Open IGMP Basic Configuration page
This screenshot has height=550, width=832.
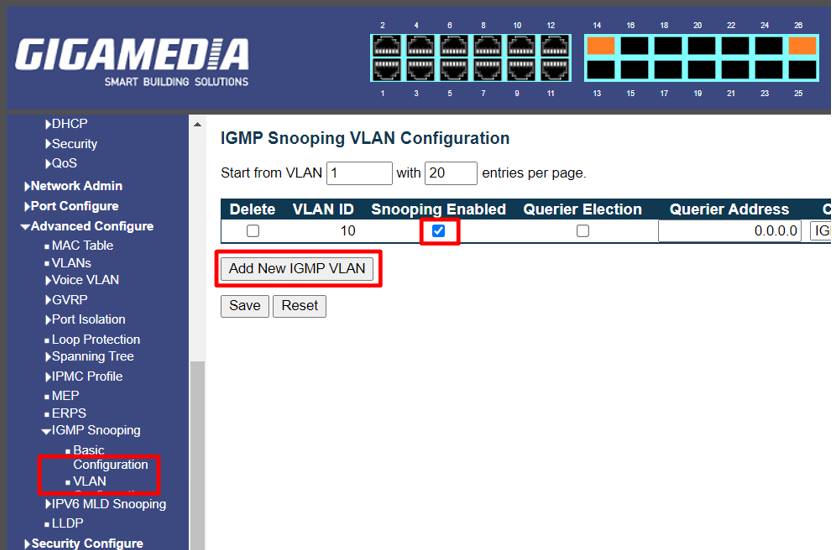pos(107,458)
